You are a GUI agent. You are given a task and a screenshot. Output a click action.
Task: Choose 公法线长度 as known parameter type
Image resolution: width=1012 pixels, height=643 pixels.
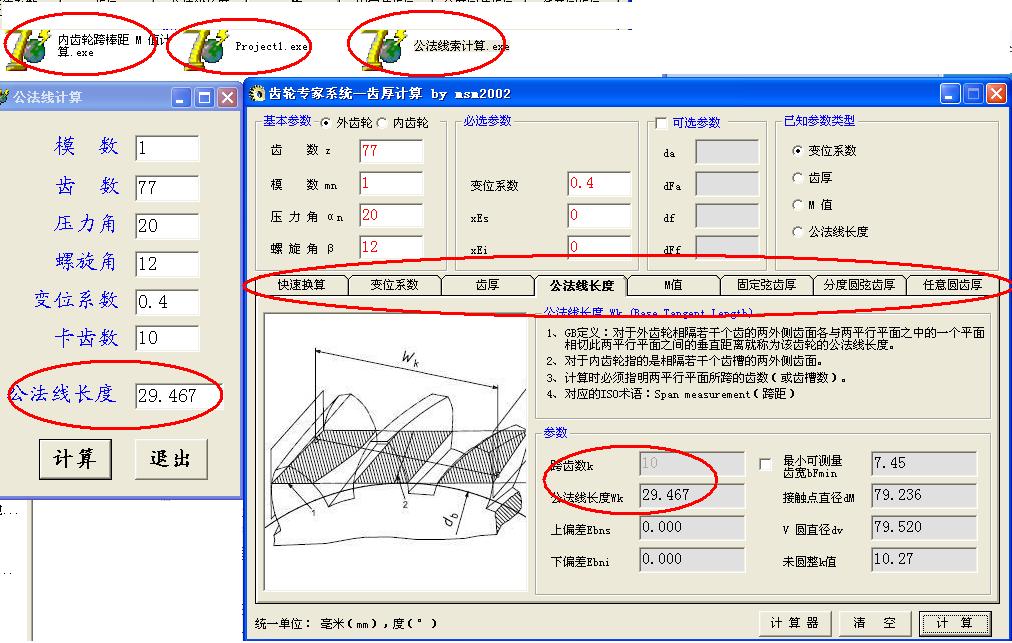798,231
